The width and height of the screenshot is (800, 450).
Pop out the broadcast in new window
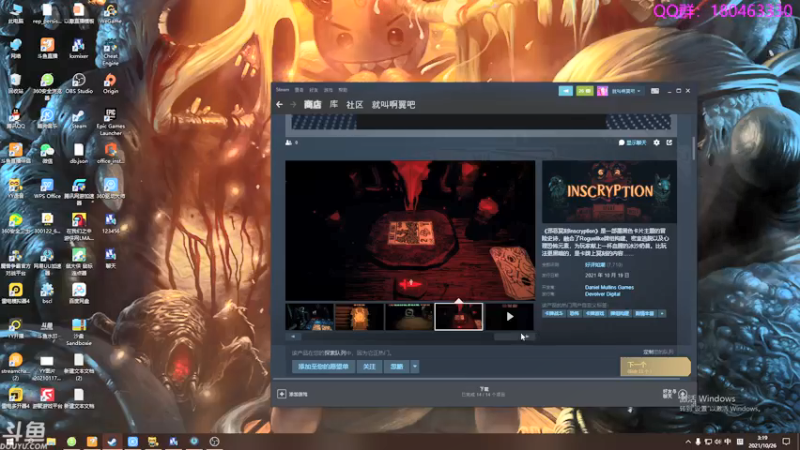point(669,143)
